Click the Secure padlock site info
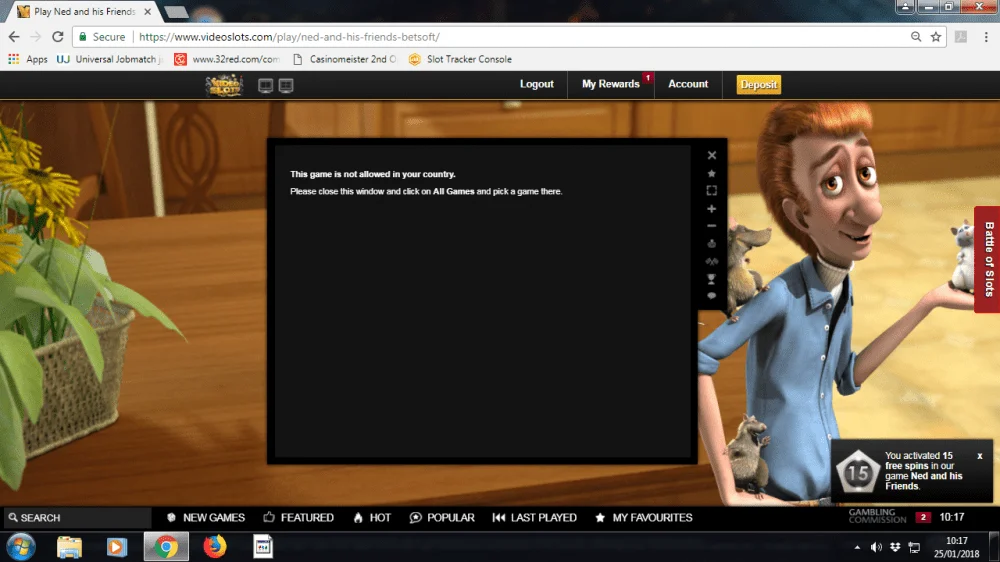The height and width of the screenshot is (562, 1000). (x=102, y=37)
